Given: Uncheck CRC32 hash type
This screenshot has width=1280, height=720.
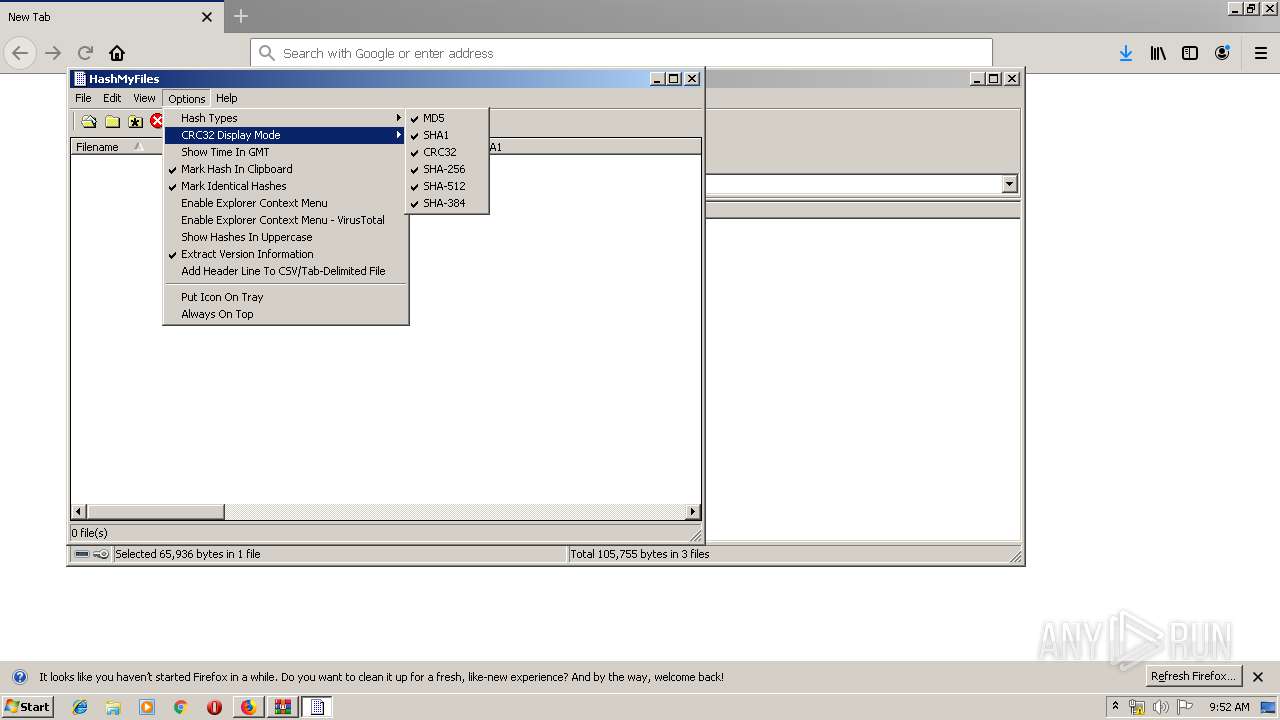Looking at the screenshot, I should pos(447,152).
